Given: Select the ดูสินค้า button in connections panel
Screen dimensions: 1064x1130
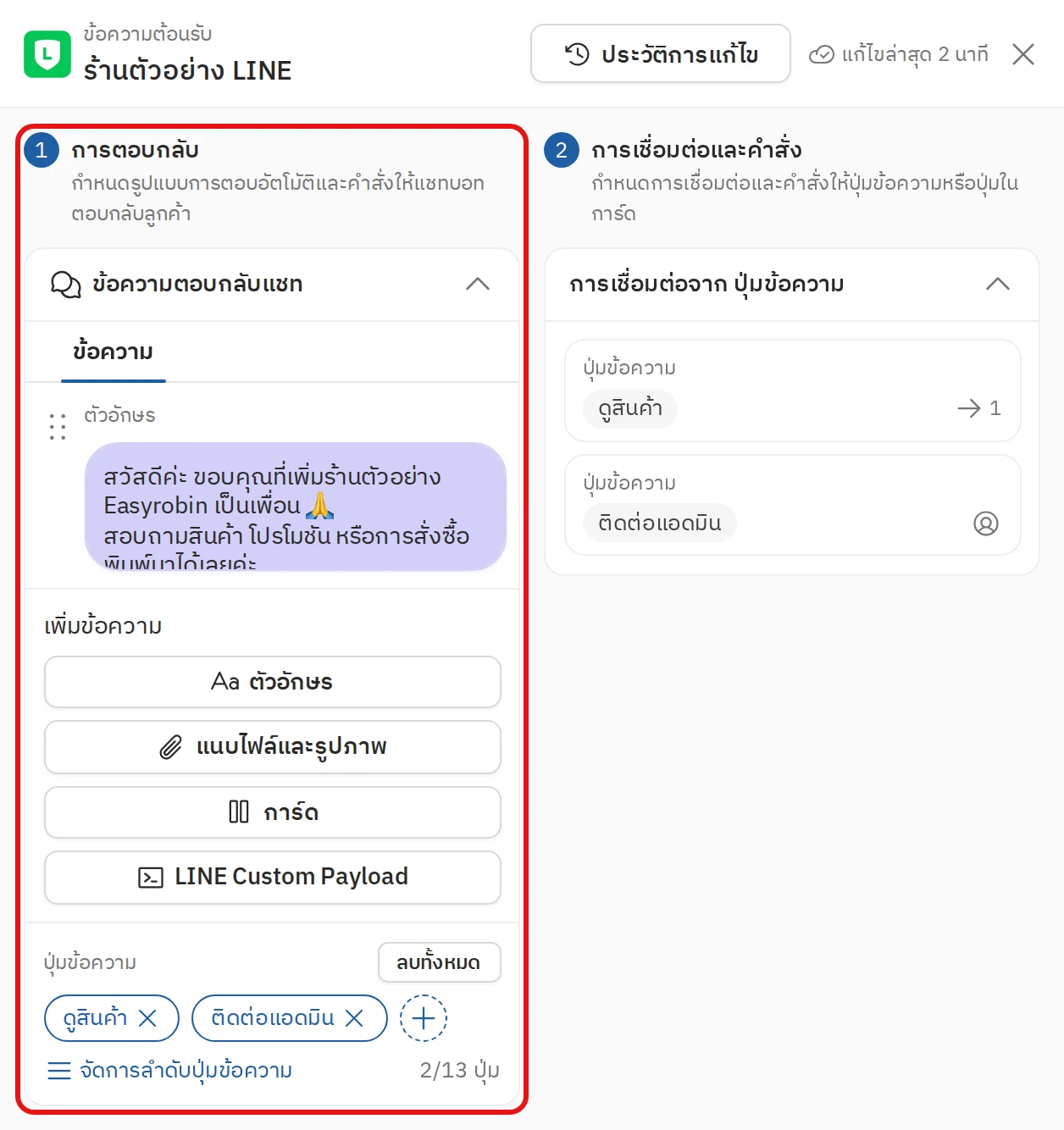Looking at the screenshot, I should (630, 409).
